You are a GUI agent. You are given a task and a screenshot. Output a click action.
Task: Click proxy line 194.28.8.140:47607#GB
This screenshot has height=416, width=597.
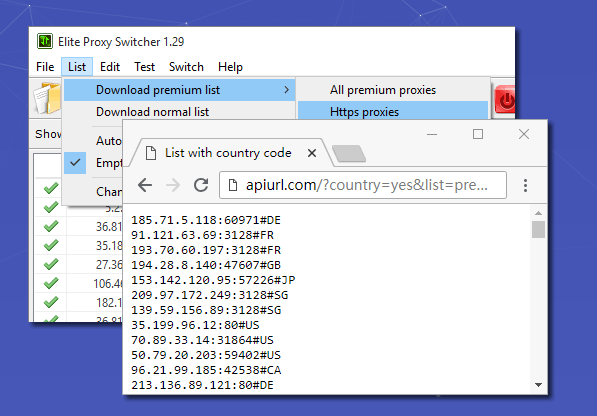click(x=206, y=265)
